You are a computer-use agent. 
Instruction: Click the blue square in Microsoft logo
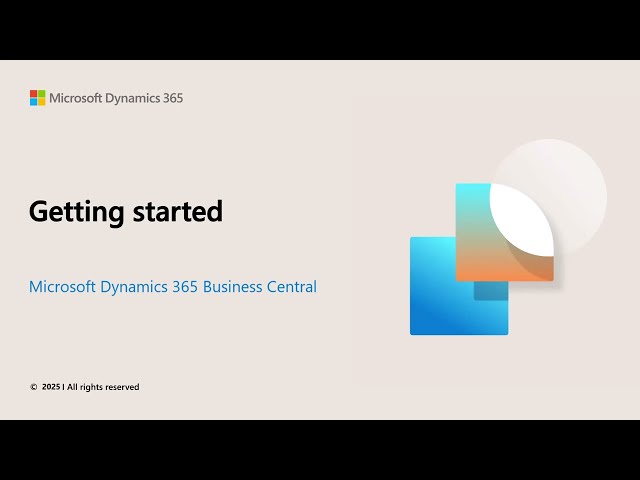tap(33, 102)
